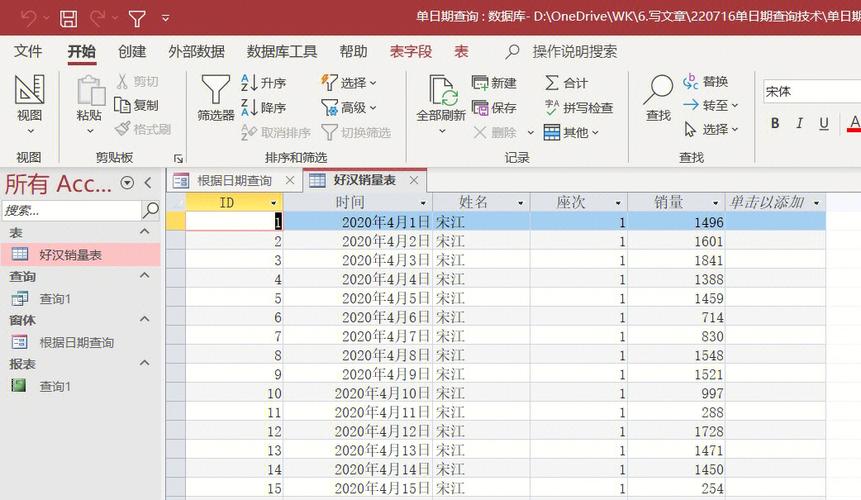This screenshot has width=861, height=500.
Task: Collapse the navigation pane with shutter arrow
Action: [x=148, y=183]
